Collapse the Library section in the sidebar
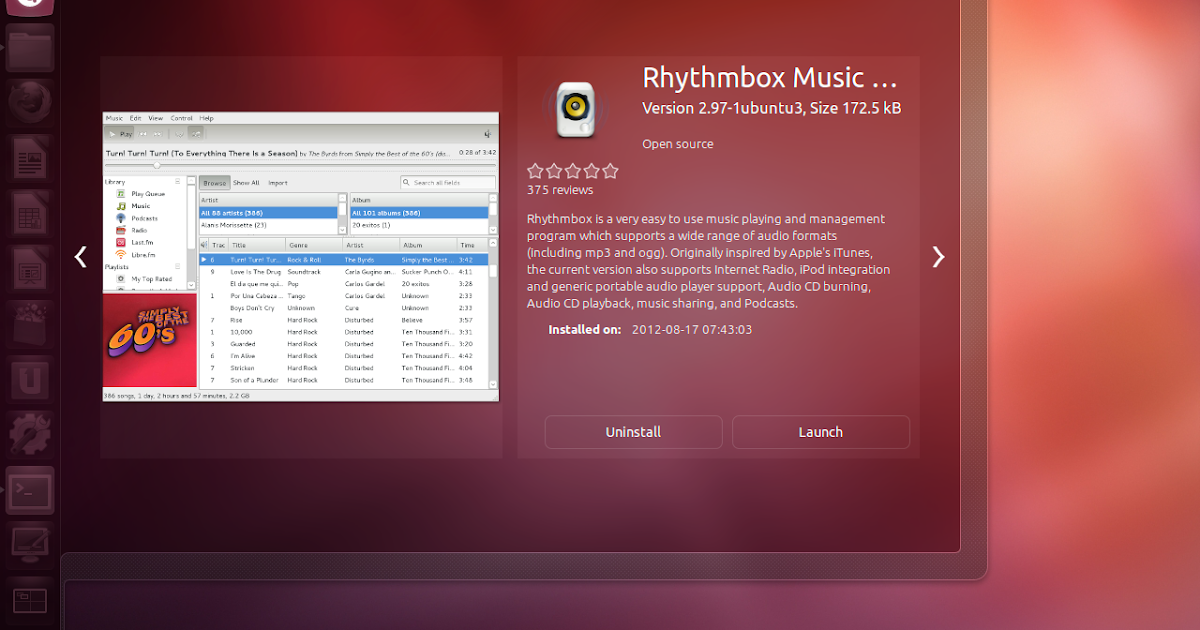Image resolution: width=1200 pixels, height=630 pixels. [177, 181]
